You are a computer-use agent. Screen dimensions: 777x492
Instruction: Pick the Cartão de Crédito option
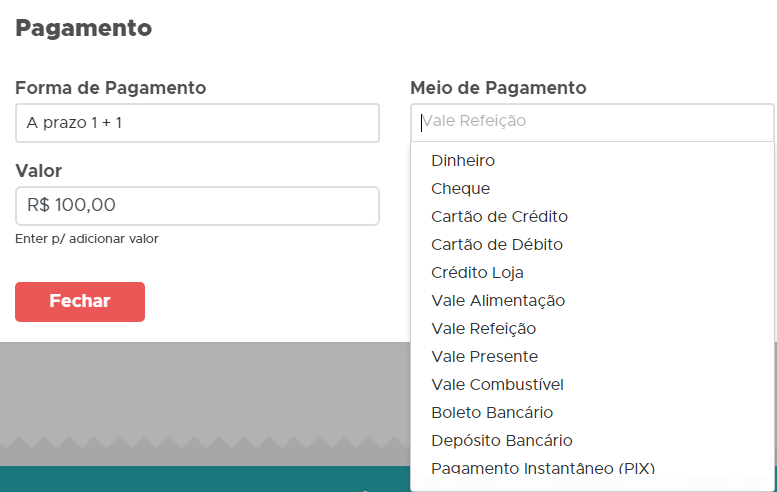[x=499, y=216]
